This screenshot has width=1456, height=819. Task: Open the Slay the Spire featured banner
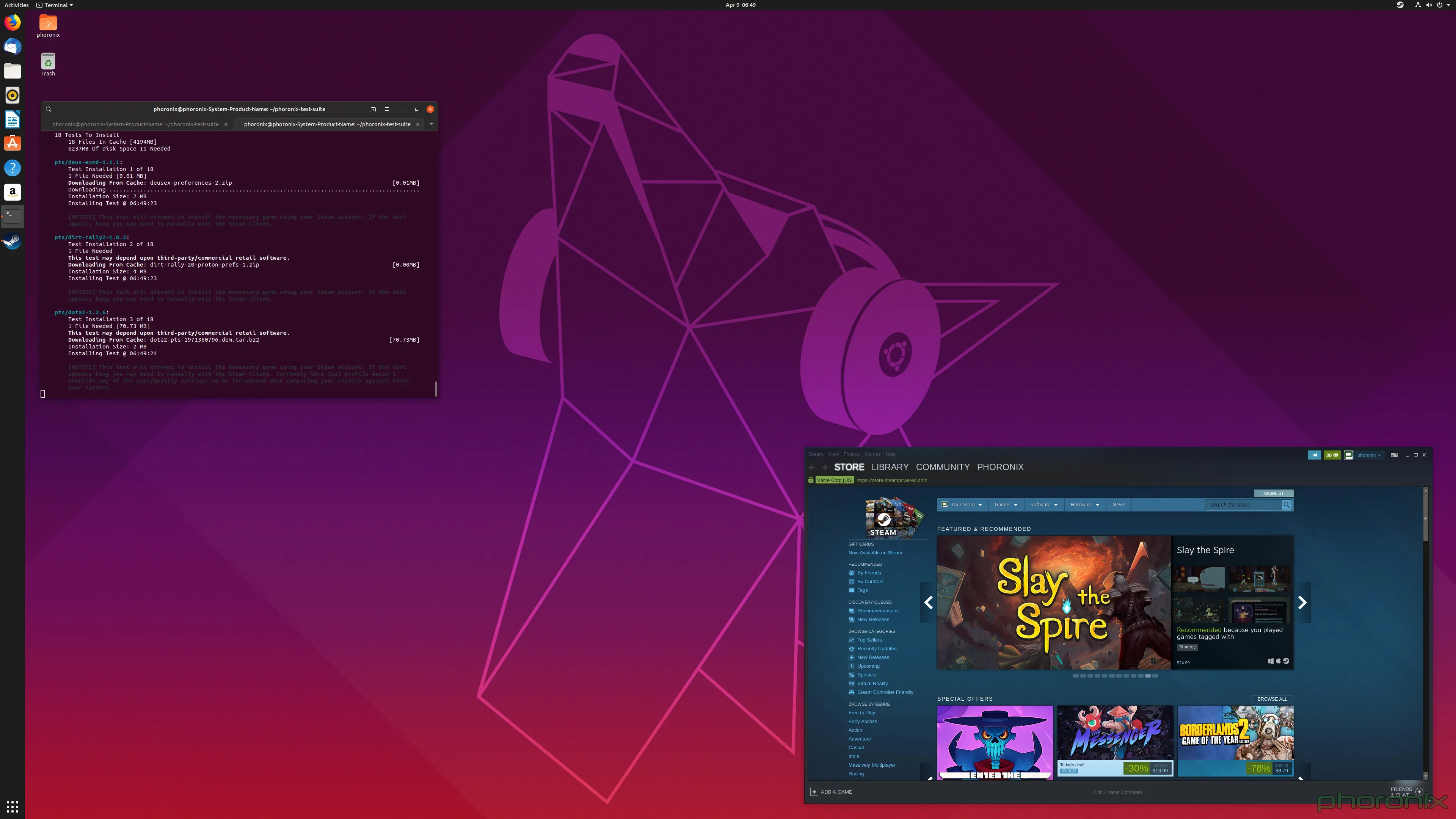(x=1054, y=602)
